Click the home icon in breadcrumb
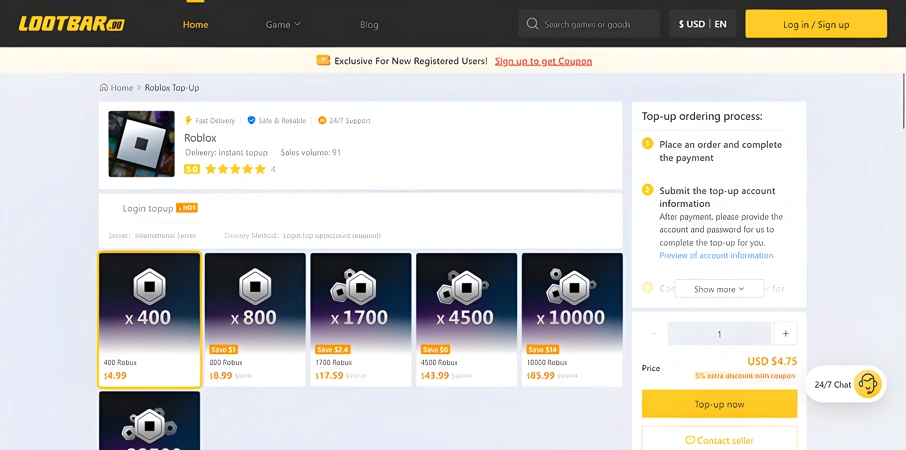The image size is (906, 450). click(x=104, y=88)
